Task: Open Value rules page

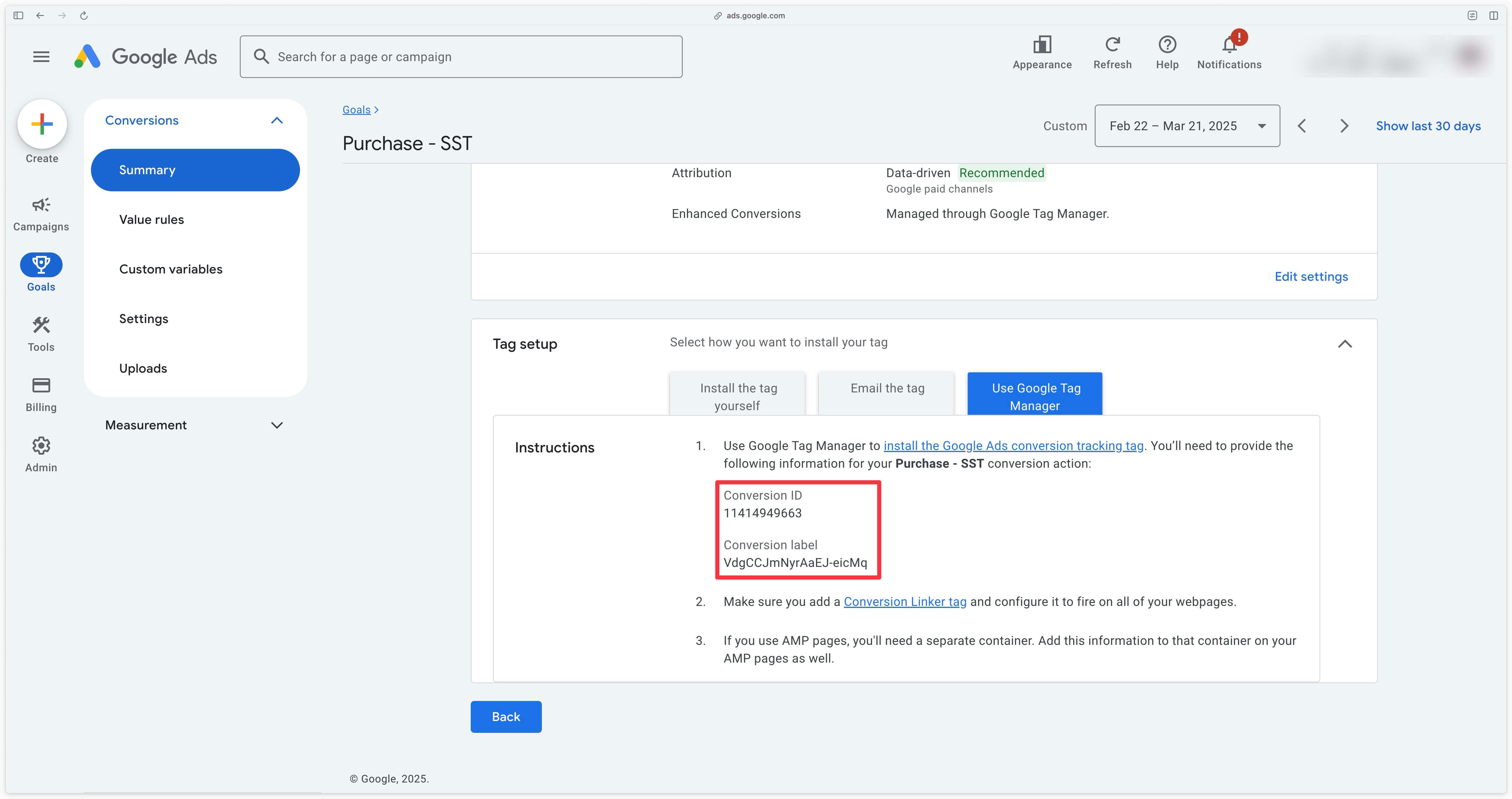Action: (x=151, y=220)
